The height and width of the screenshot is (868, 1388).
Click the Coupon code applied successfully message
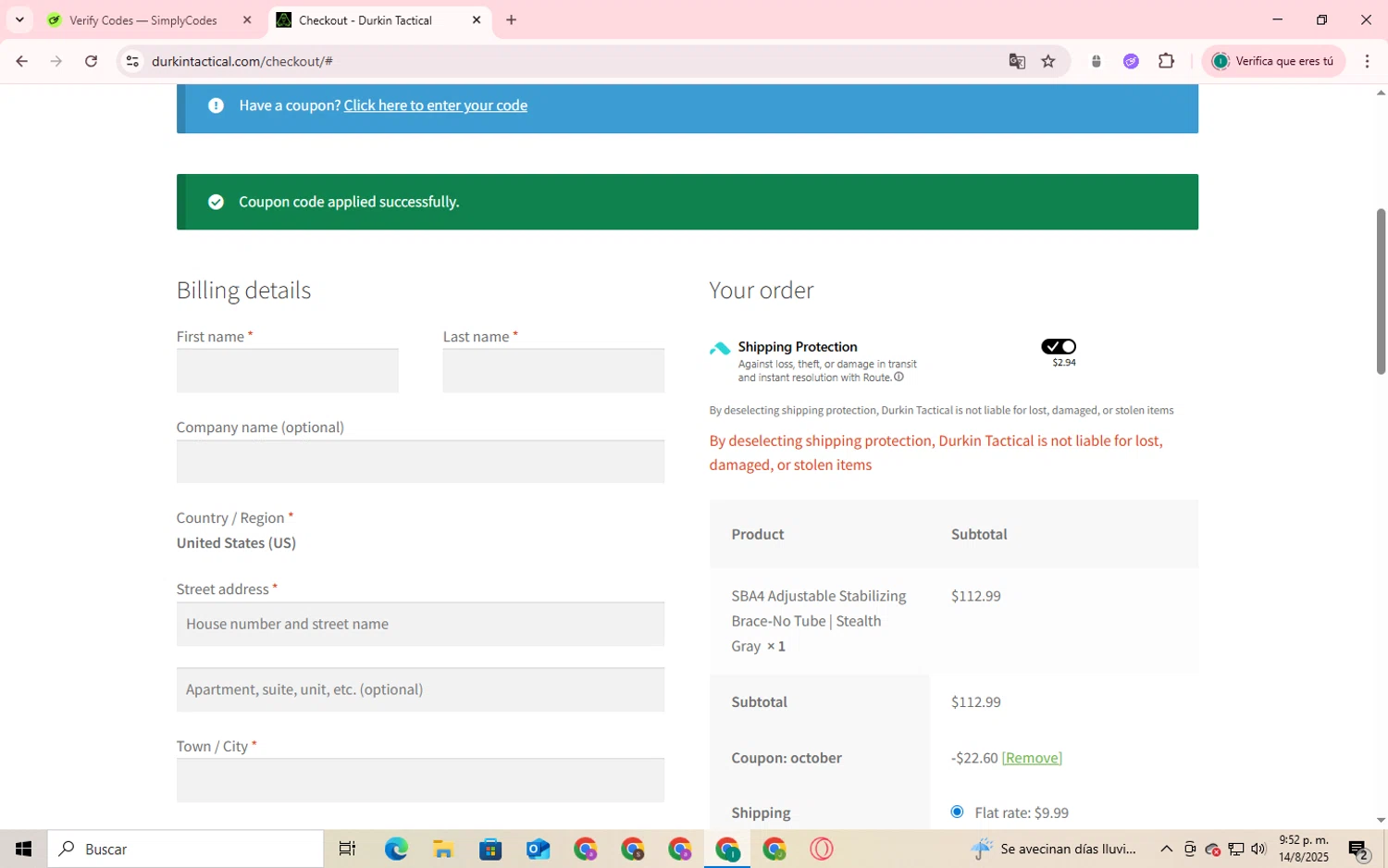pyautogui.click(x=349, y=202)
